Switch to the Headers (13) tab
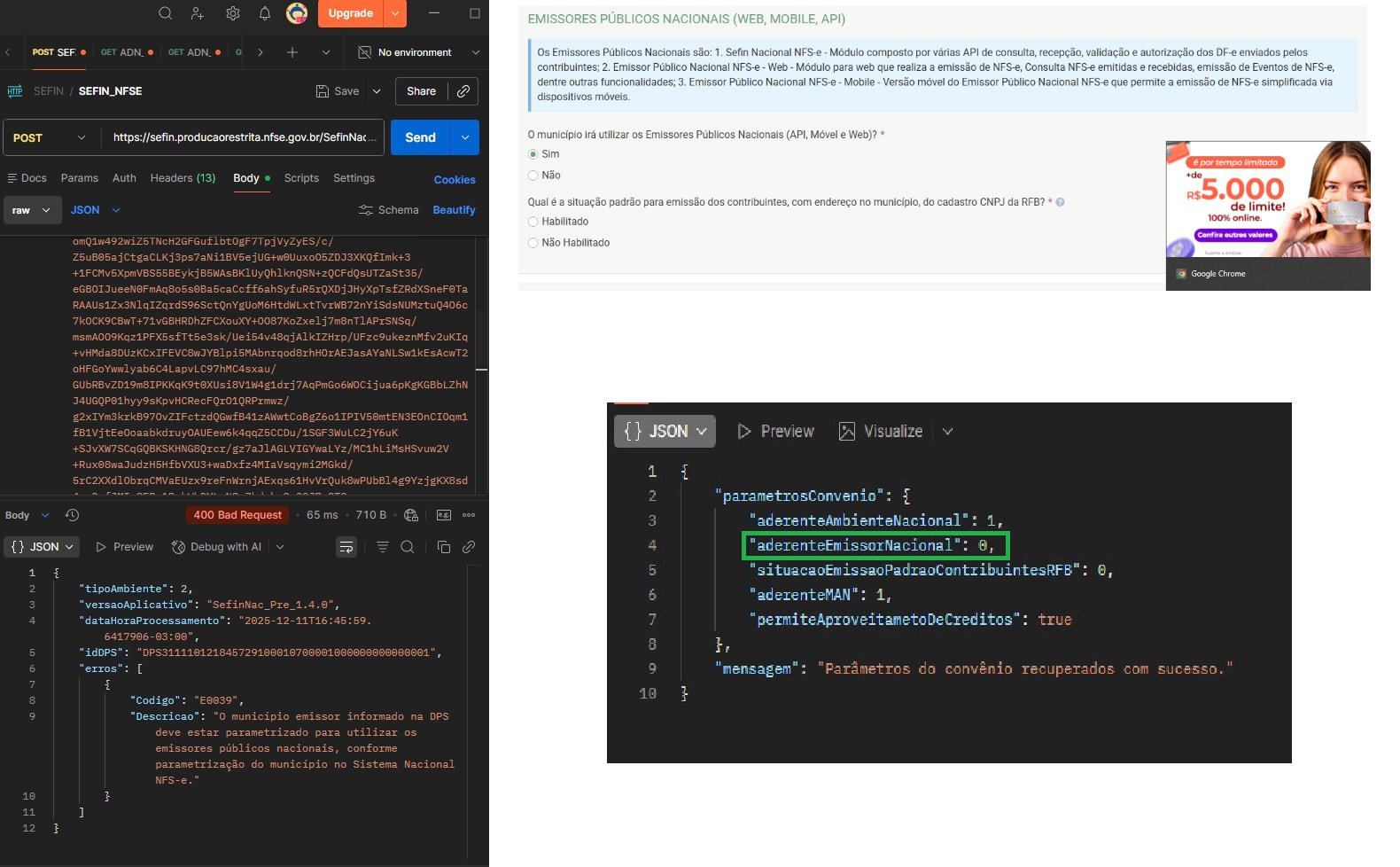The height and width of the screenshot is (867, 1400). point(183,178)
